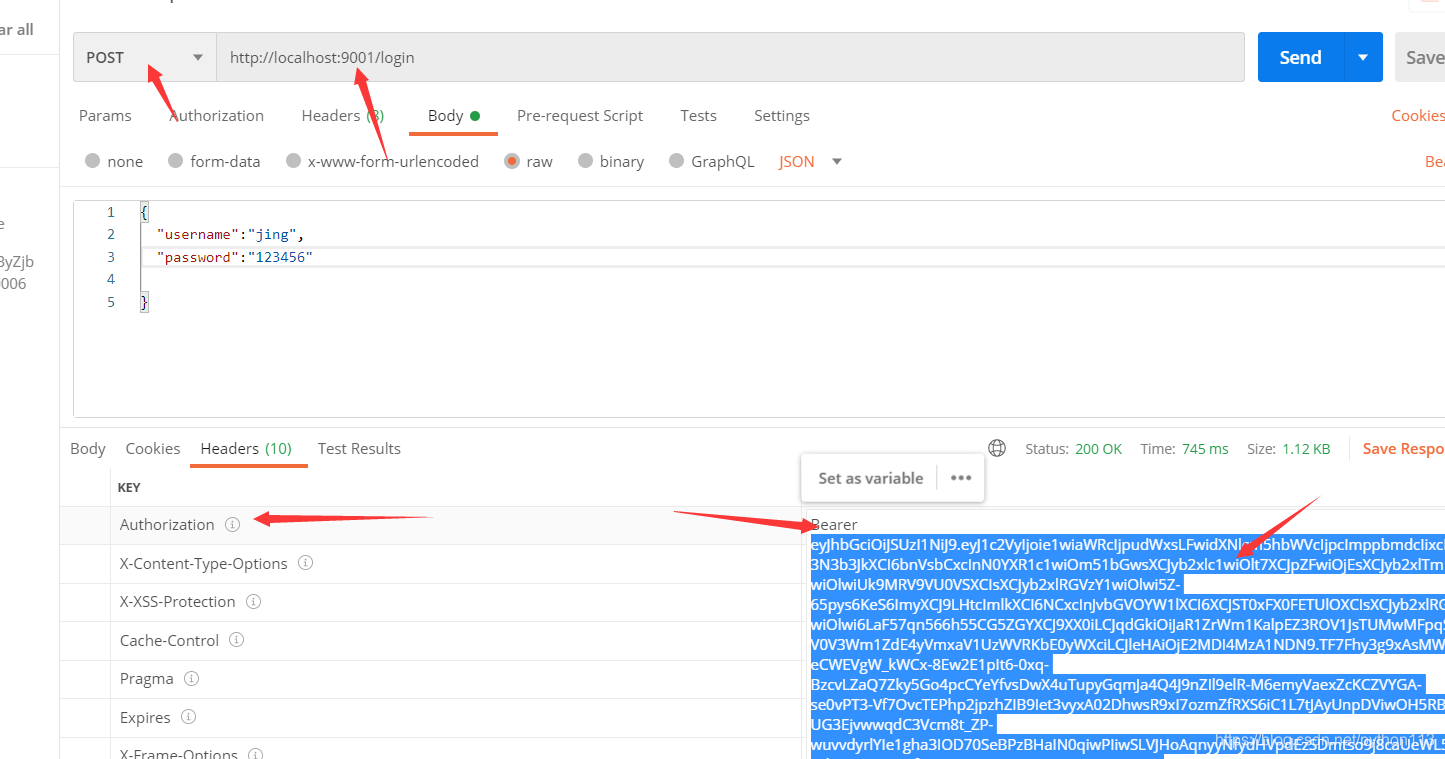1445x759 pixels.
Task: Open the Settings tab
Action: (x=782, y=116)
